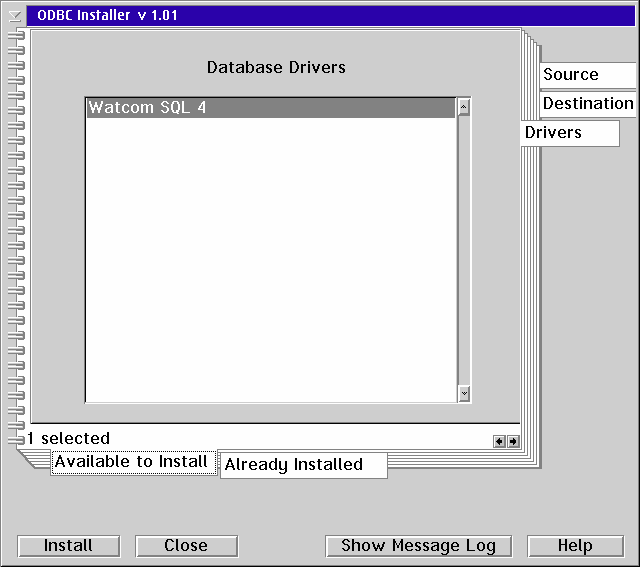Go to previous notebook page with left arrow
The image size is (640, 567).
[499, 441]
